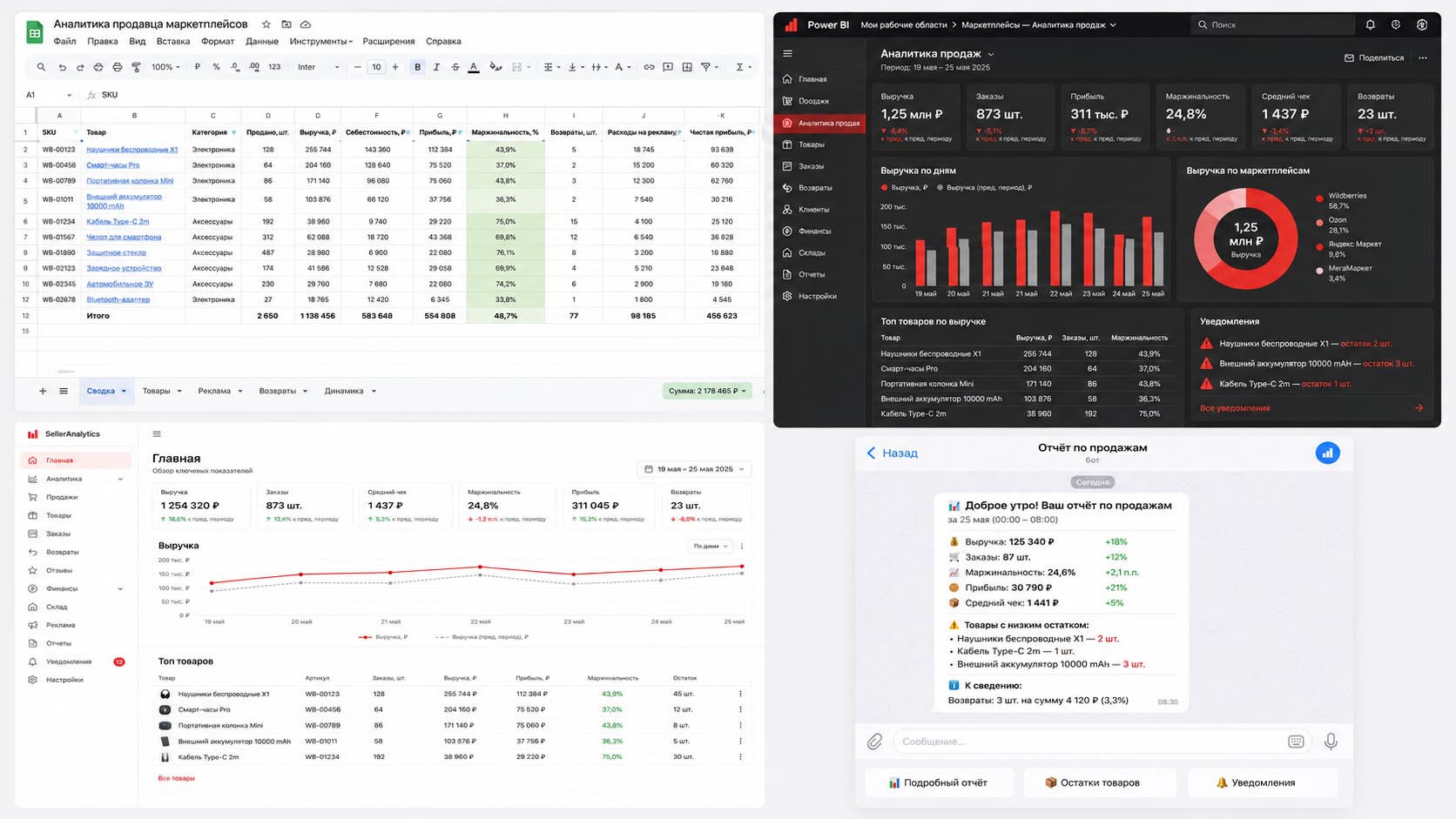The image size is (1456, 819).
Task: Open the all sheets list icon
Action: (x=64, y=392)
